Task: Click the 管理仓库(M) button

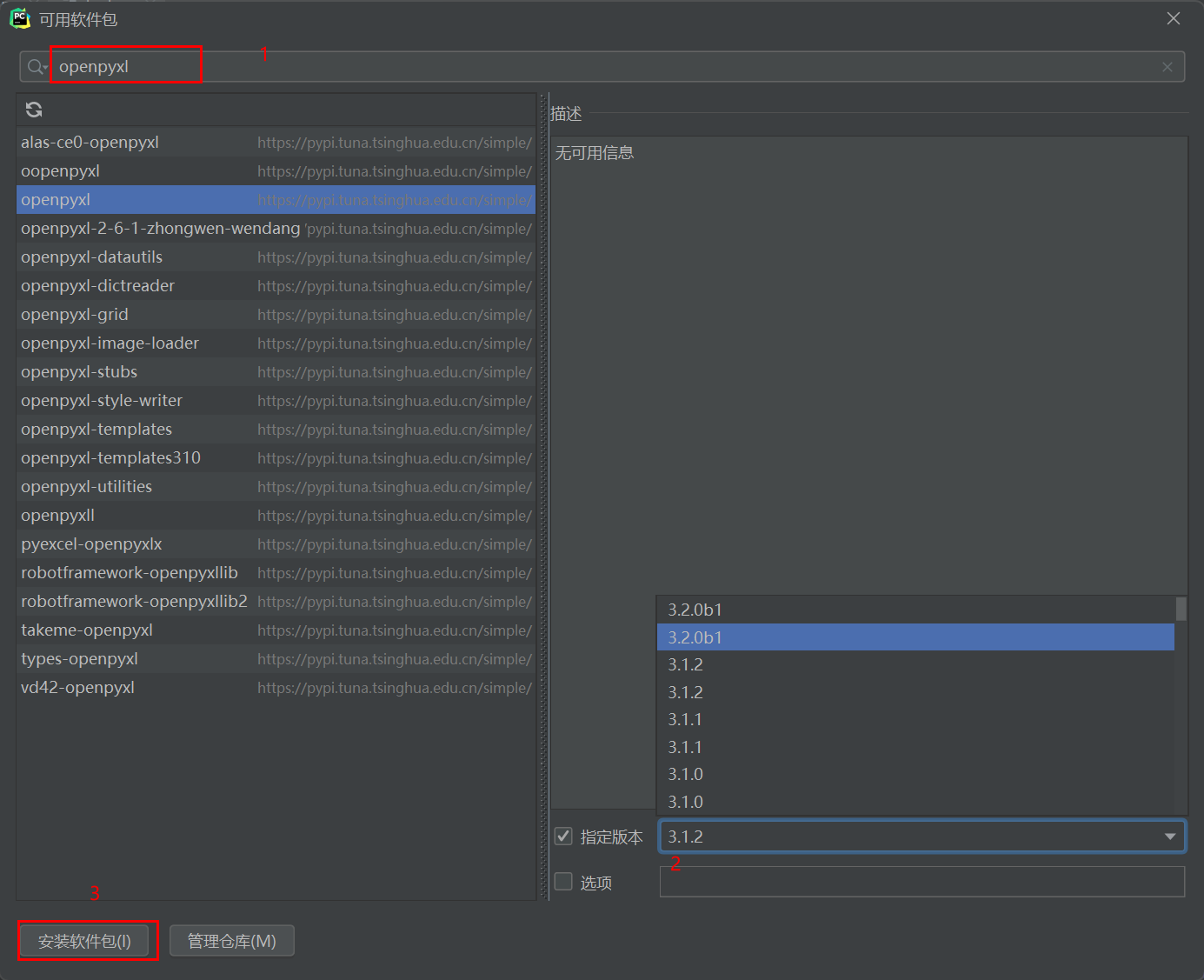Action: click(231, 941)
